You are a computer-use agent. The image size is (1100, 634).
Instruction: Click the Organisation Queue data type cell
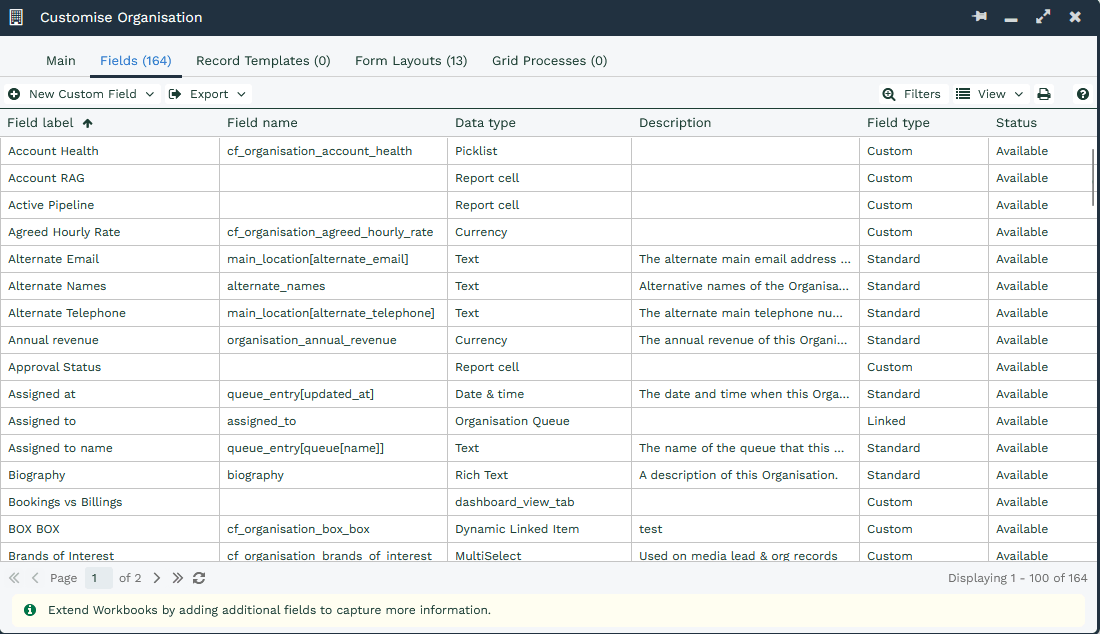point(539,421)
